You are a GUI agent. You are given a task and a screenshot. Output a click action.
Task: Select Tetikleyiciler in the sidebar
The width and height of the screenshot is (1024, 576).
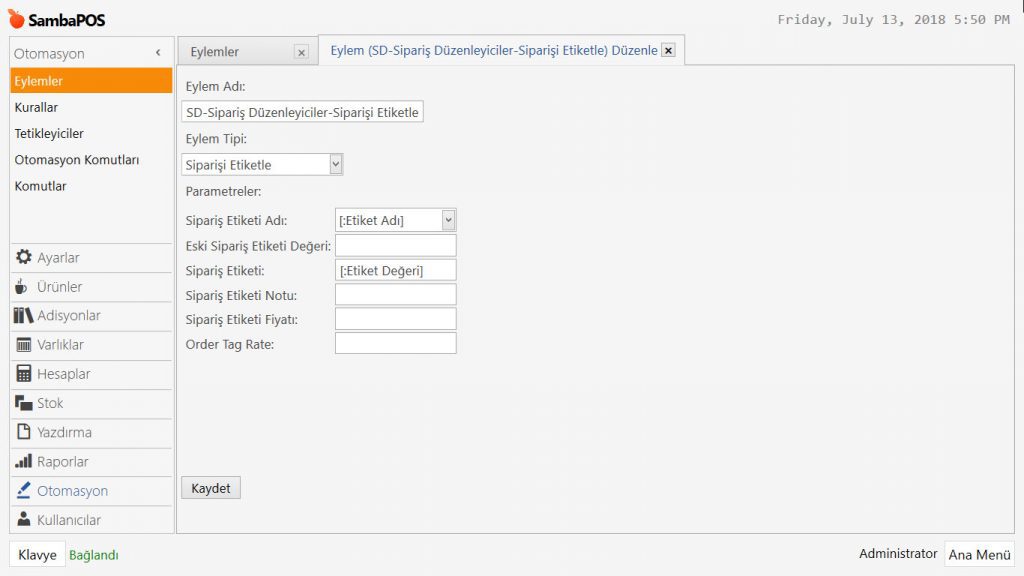[49, 133]
